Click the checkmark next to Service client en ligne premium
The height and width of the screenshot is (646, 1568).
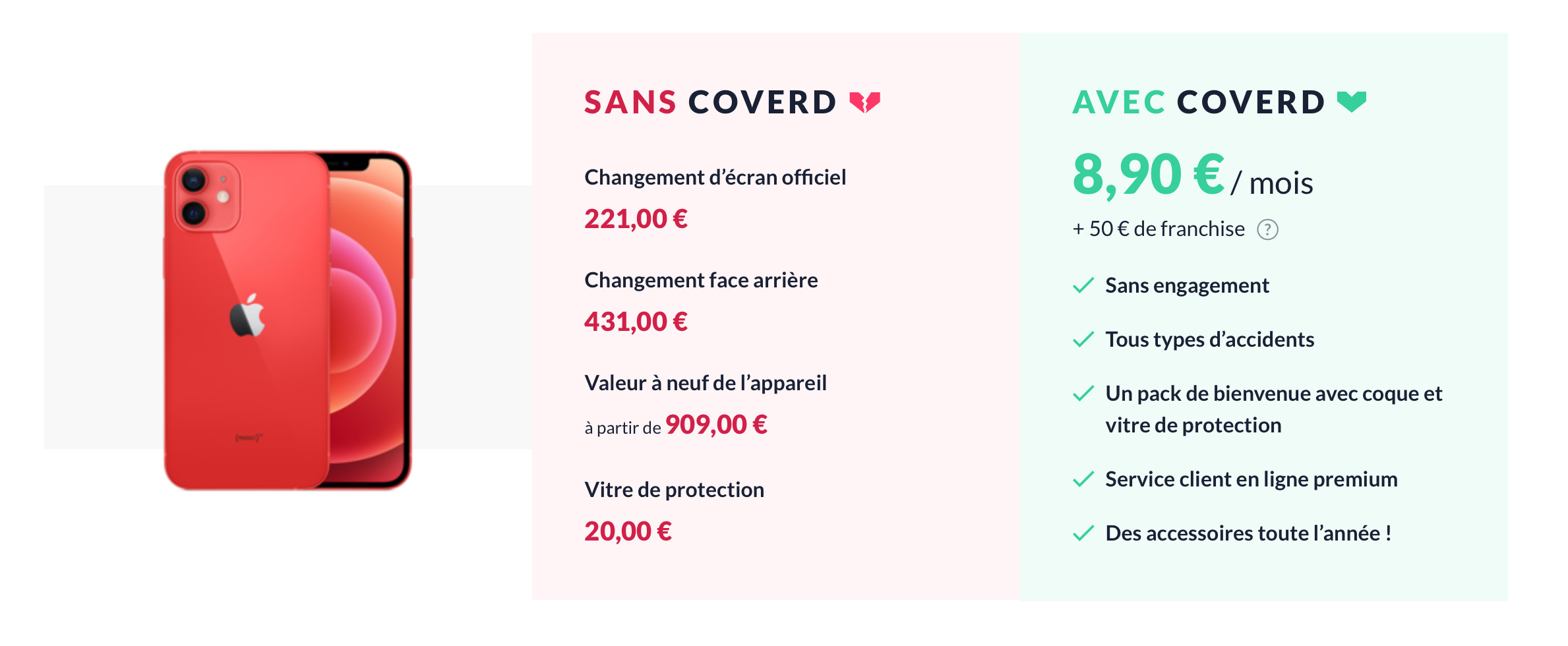1083,479
